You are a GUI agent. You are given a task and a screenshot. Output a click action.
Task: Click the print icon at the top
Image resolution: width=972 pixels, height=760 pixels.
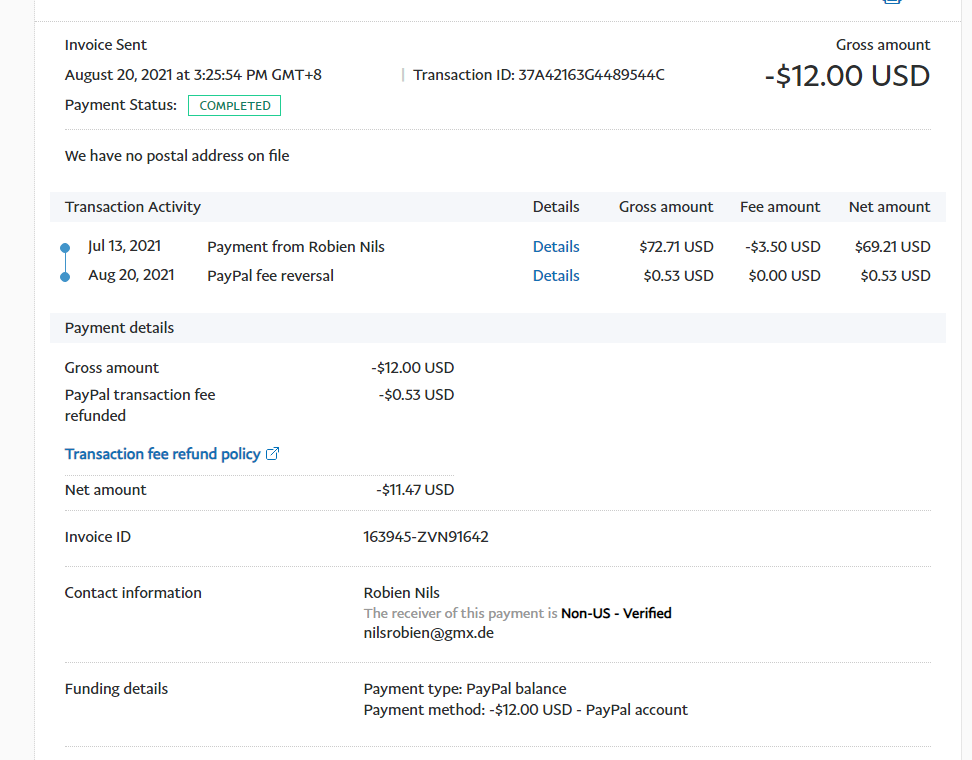pyautogui.click(x=892, y=2)
